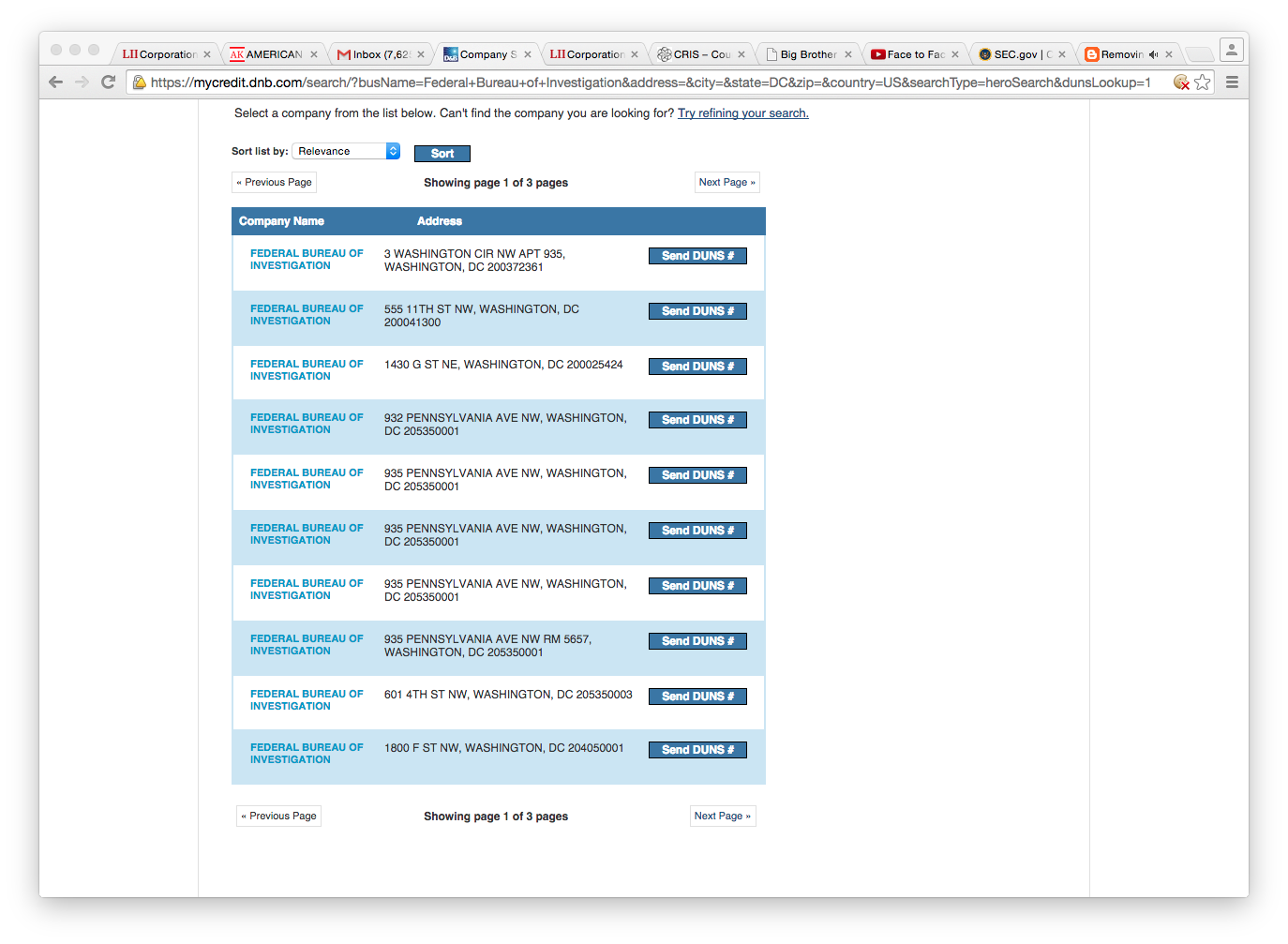Screen dimensions: 1288x944
Task: Click the Sort button
Action: pos(442,154)
